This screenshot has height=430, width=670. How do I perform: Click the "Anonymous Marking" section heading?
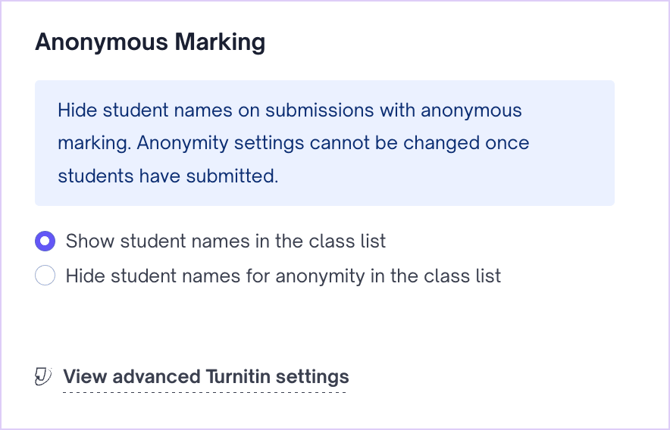point(150,42)
